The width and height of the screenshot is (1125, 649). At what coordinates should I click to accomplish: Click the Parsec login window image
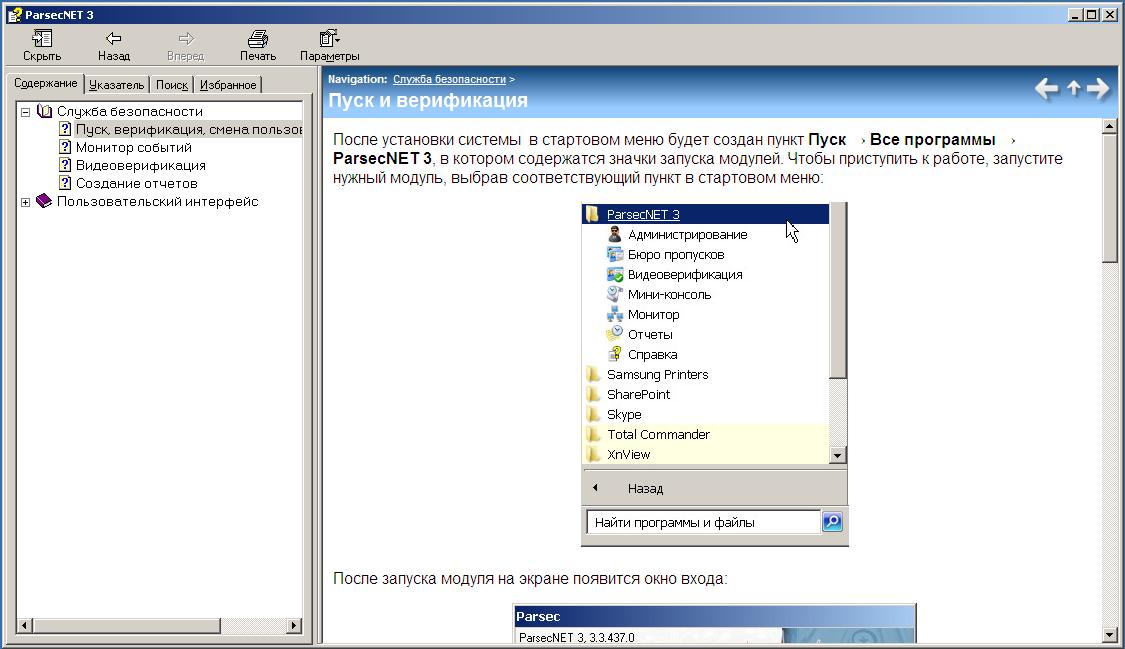(x=715, y=625)
